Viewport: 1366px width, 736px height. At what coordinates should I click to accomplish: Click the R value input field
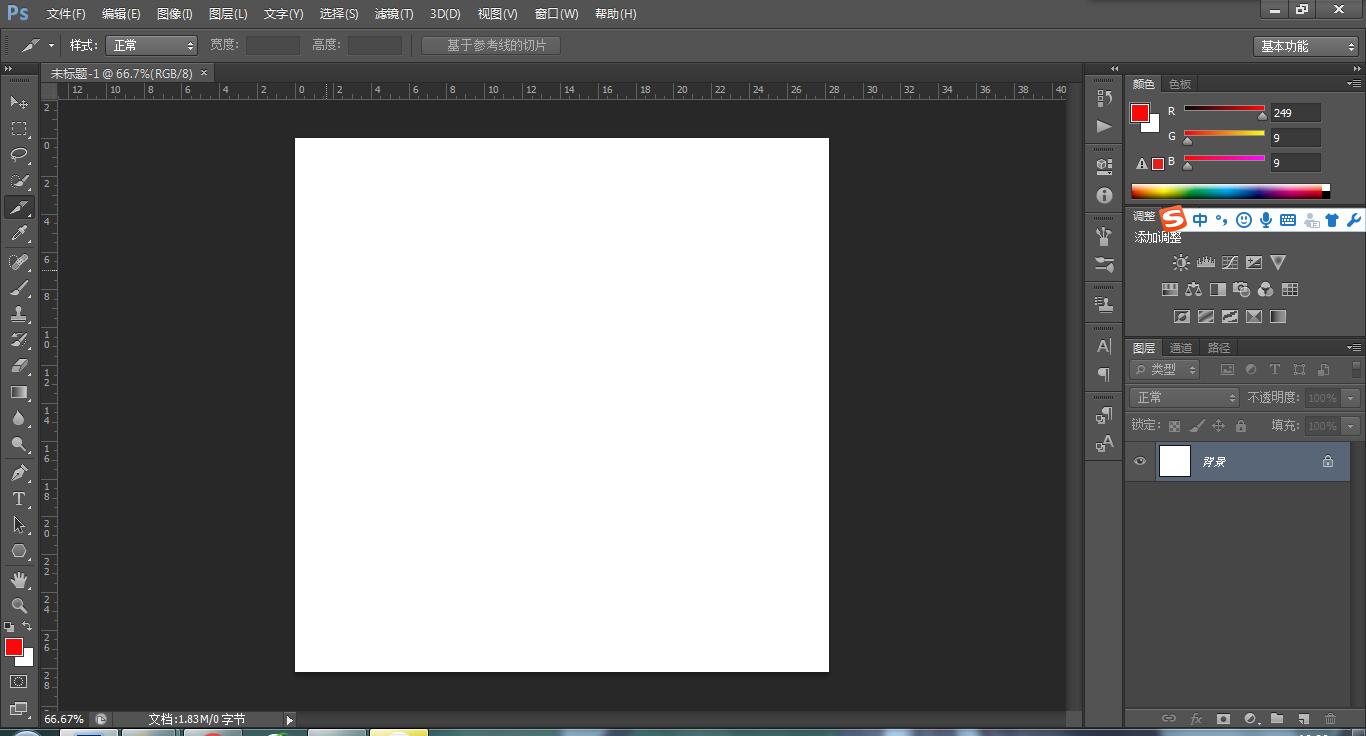coord(1294,113)
